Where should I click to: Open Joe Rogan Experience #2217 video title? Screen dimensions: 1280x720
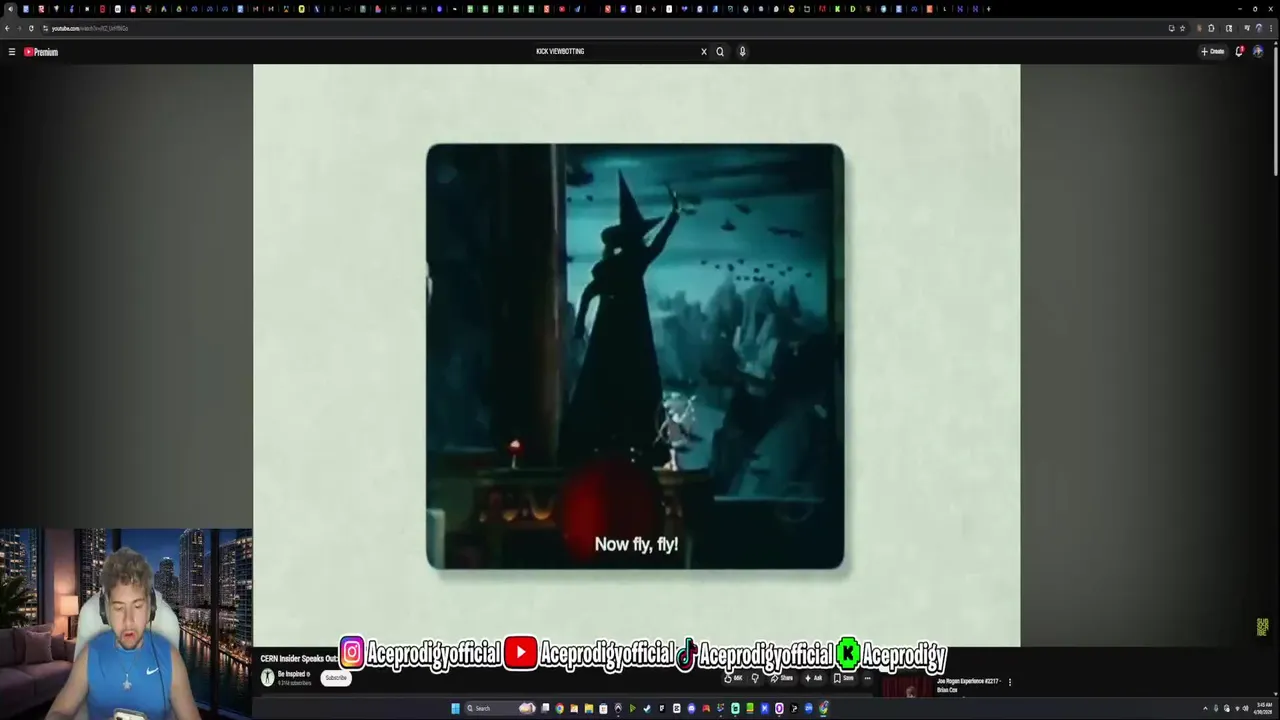pyautogui.click(x=968, y=685)
